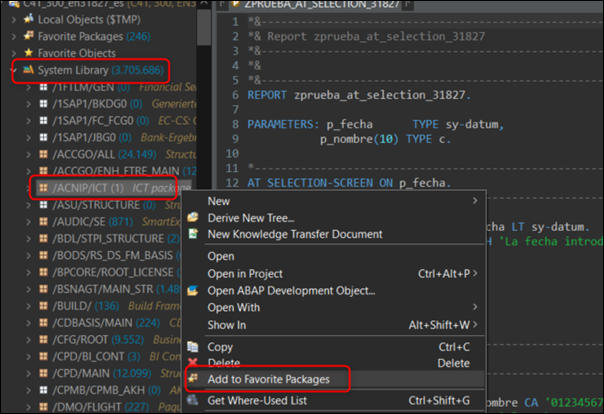
Task: Choose Delete from the context menu
Action: point(334,363)
